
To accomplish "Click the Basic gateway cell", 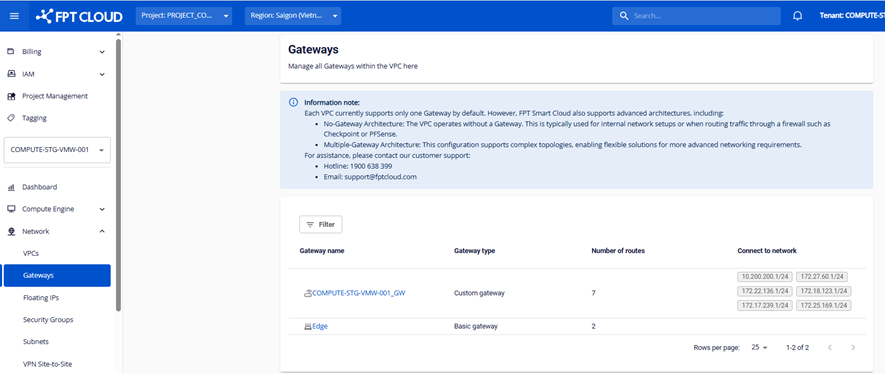I will click(x=476, y=326).
